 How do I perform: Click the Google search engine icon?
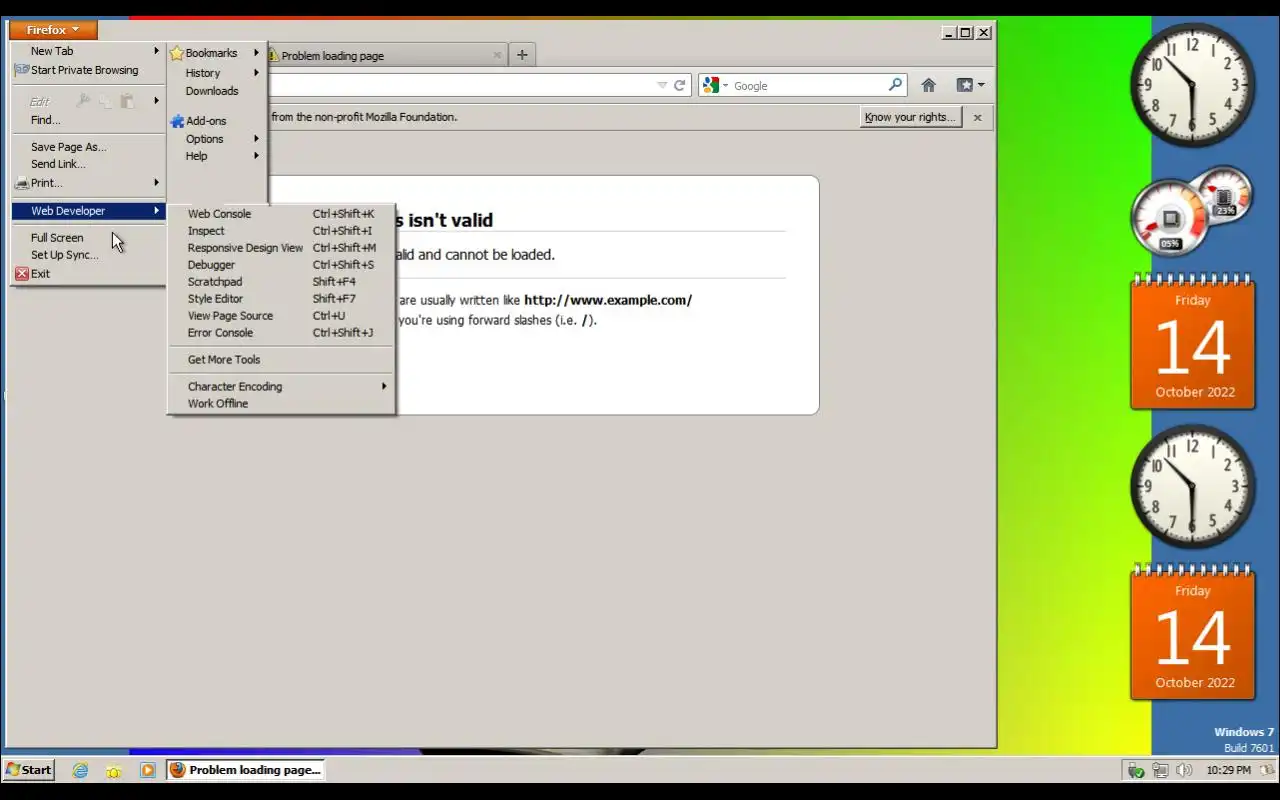711,86
